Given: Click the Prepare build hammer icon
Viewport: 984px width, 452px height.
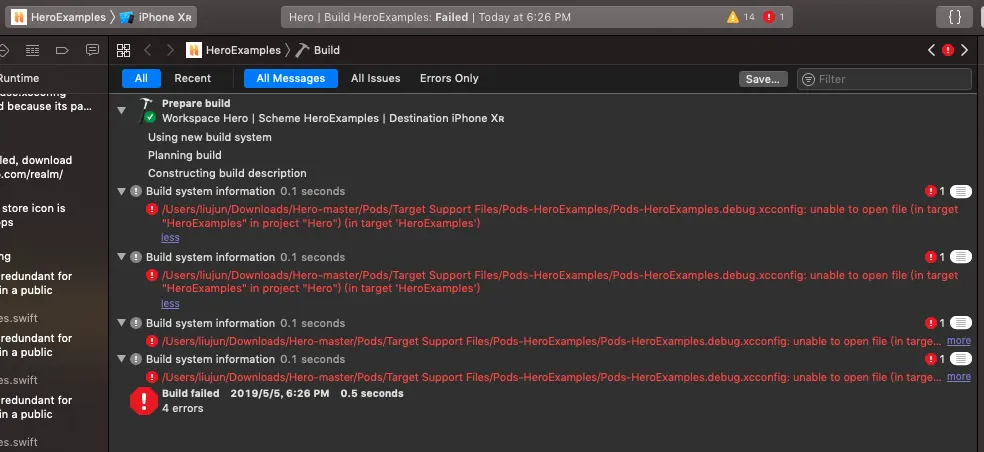Looking at the screenshot, I should click(x=147, y=110).
